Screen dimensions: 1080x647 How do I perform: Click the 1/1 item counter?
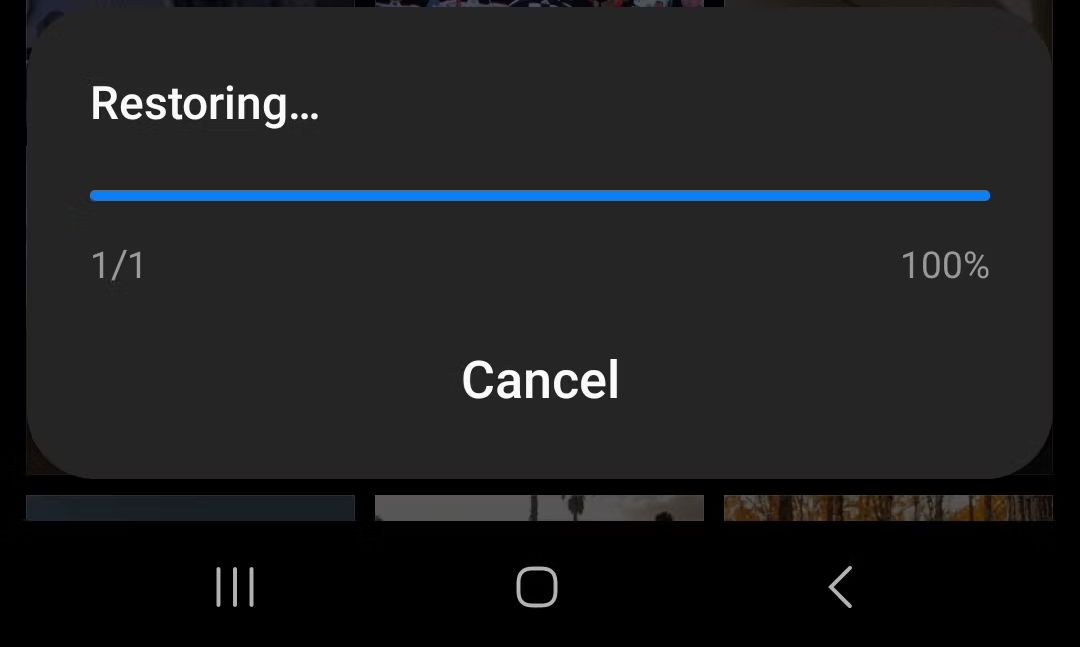click(x=118, y=265)
